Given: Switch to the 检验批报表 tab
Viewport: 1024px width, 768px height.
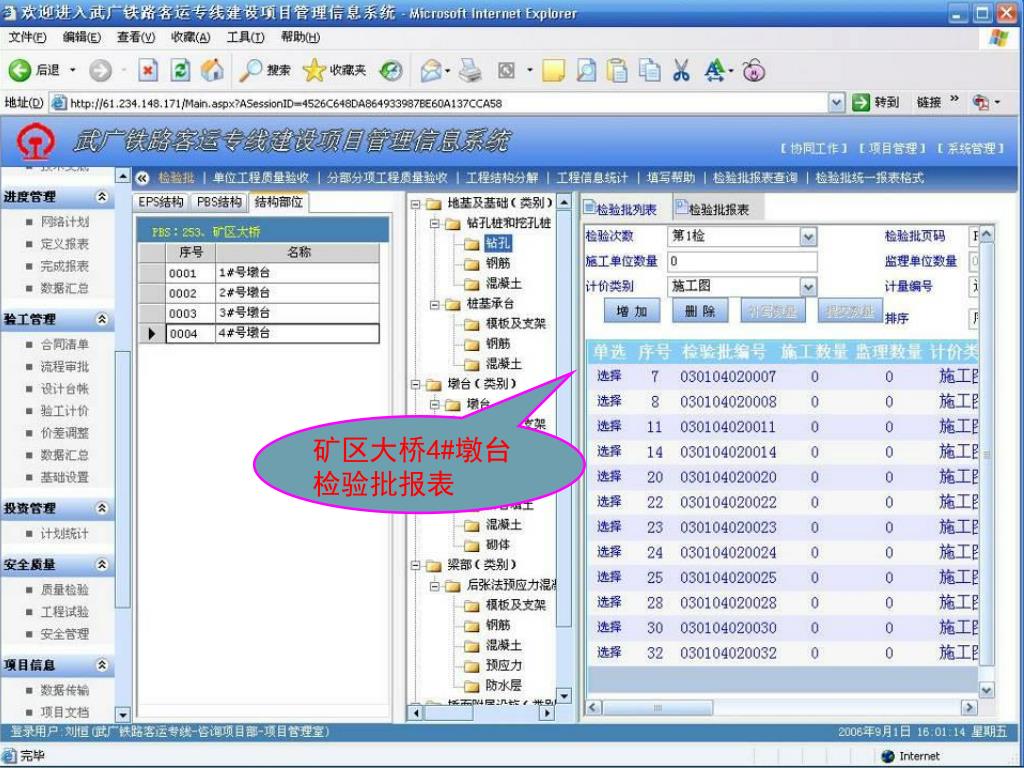Looking at the screenshot, I should (718, 209).
